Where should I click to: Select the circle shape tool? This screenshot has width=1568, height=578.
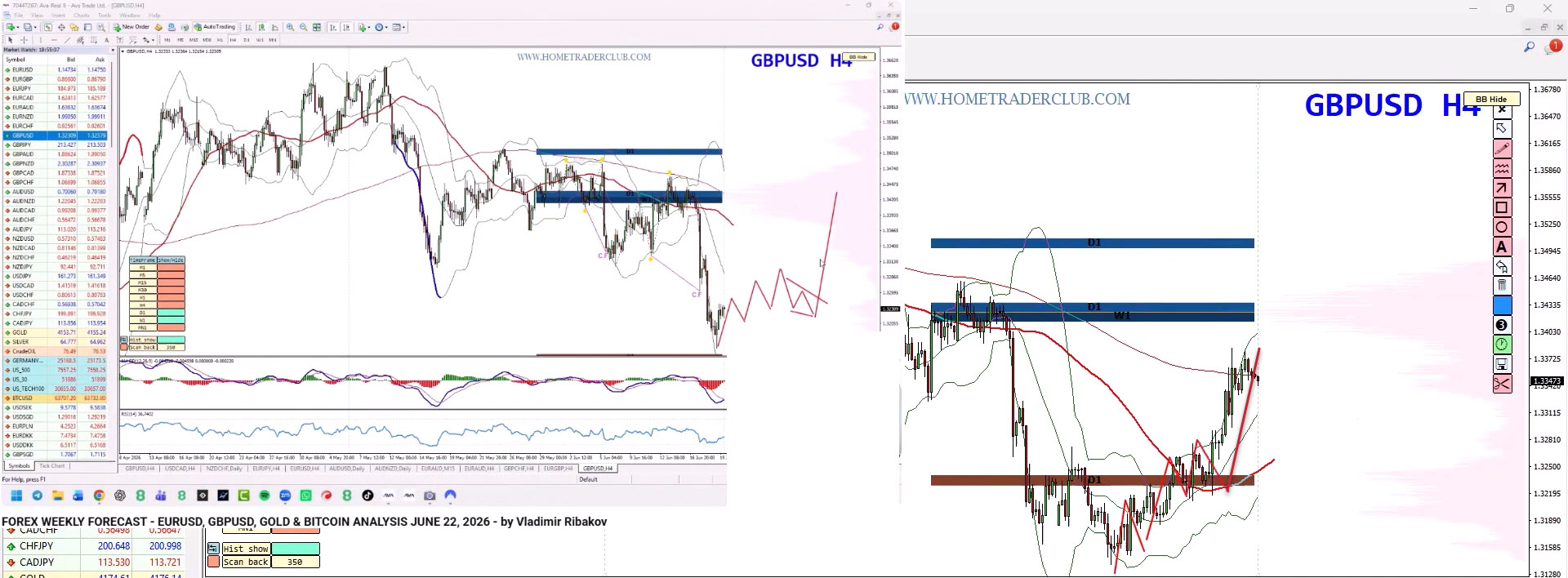(x=1502, y=227)
